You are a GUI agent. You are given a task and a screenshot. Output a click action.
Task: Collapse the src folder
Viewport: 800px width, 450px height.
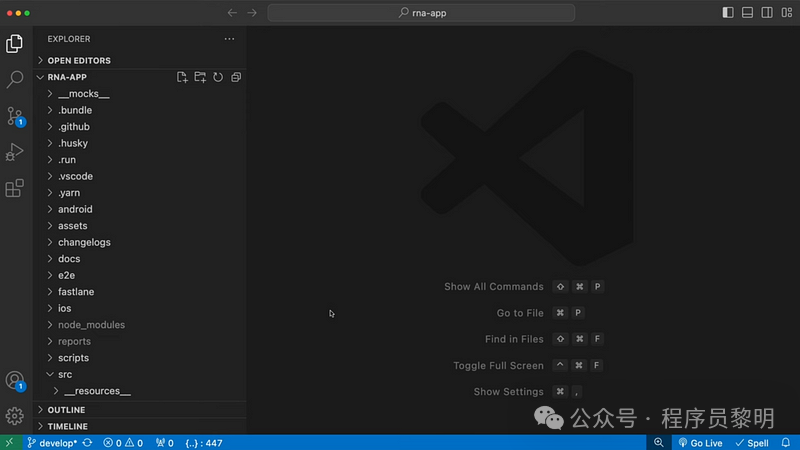[x=140, y=374]
